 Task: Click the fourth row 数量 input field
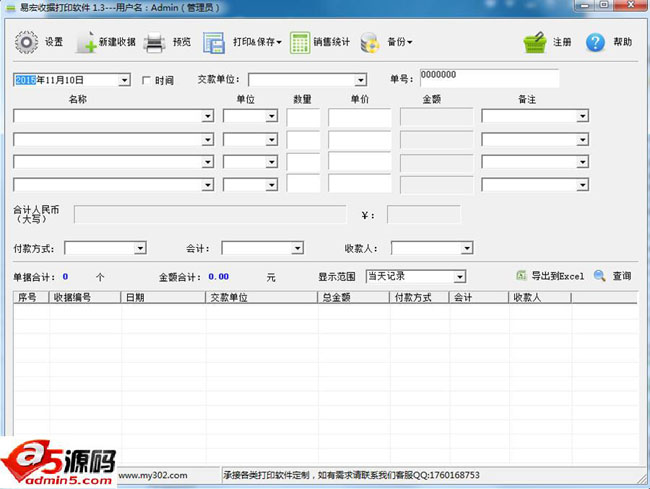(303, 183)
